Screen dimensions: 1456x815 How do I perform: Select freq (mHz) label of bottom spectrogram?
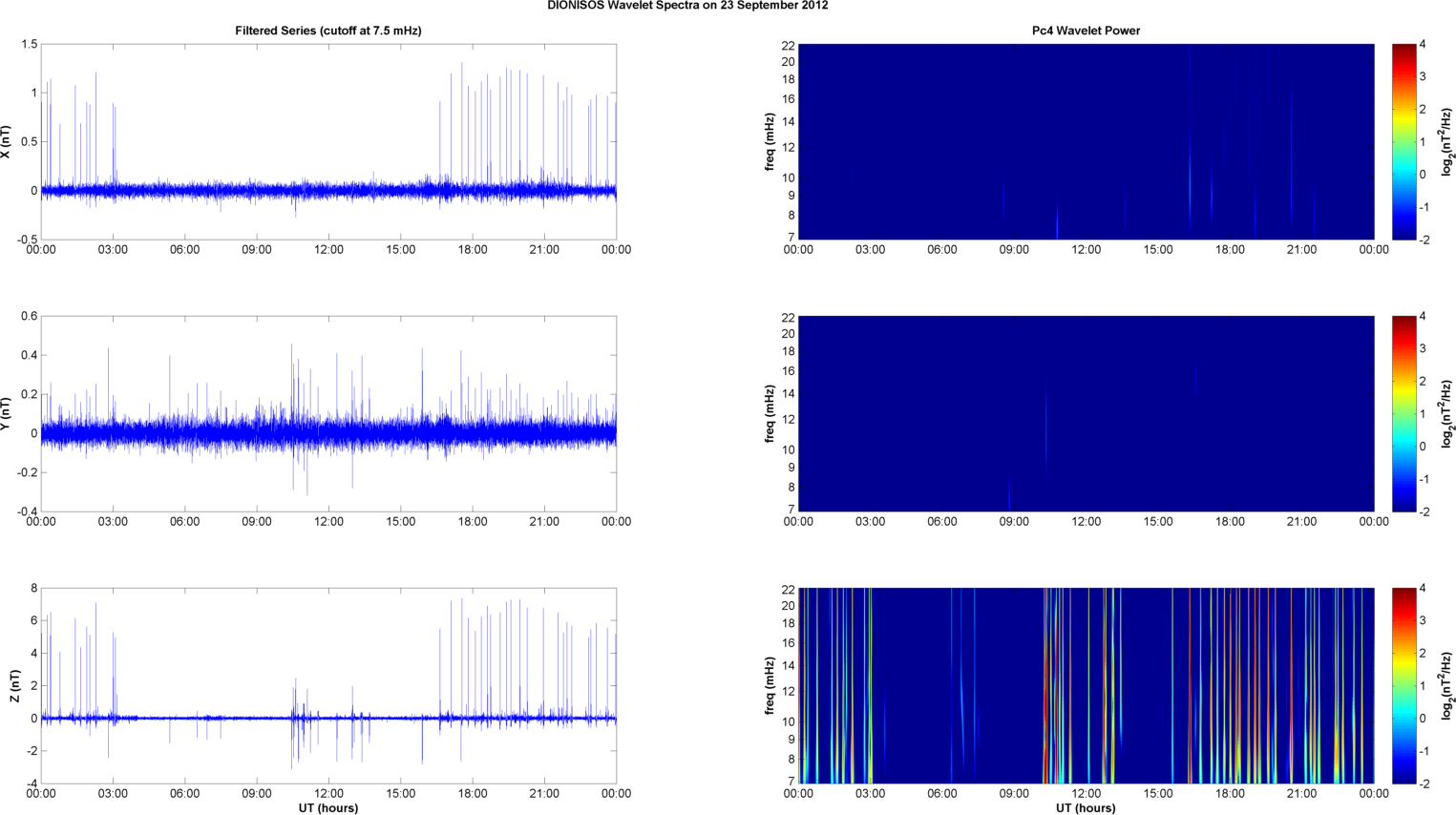point(769,685)
